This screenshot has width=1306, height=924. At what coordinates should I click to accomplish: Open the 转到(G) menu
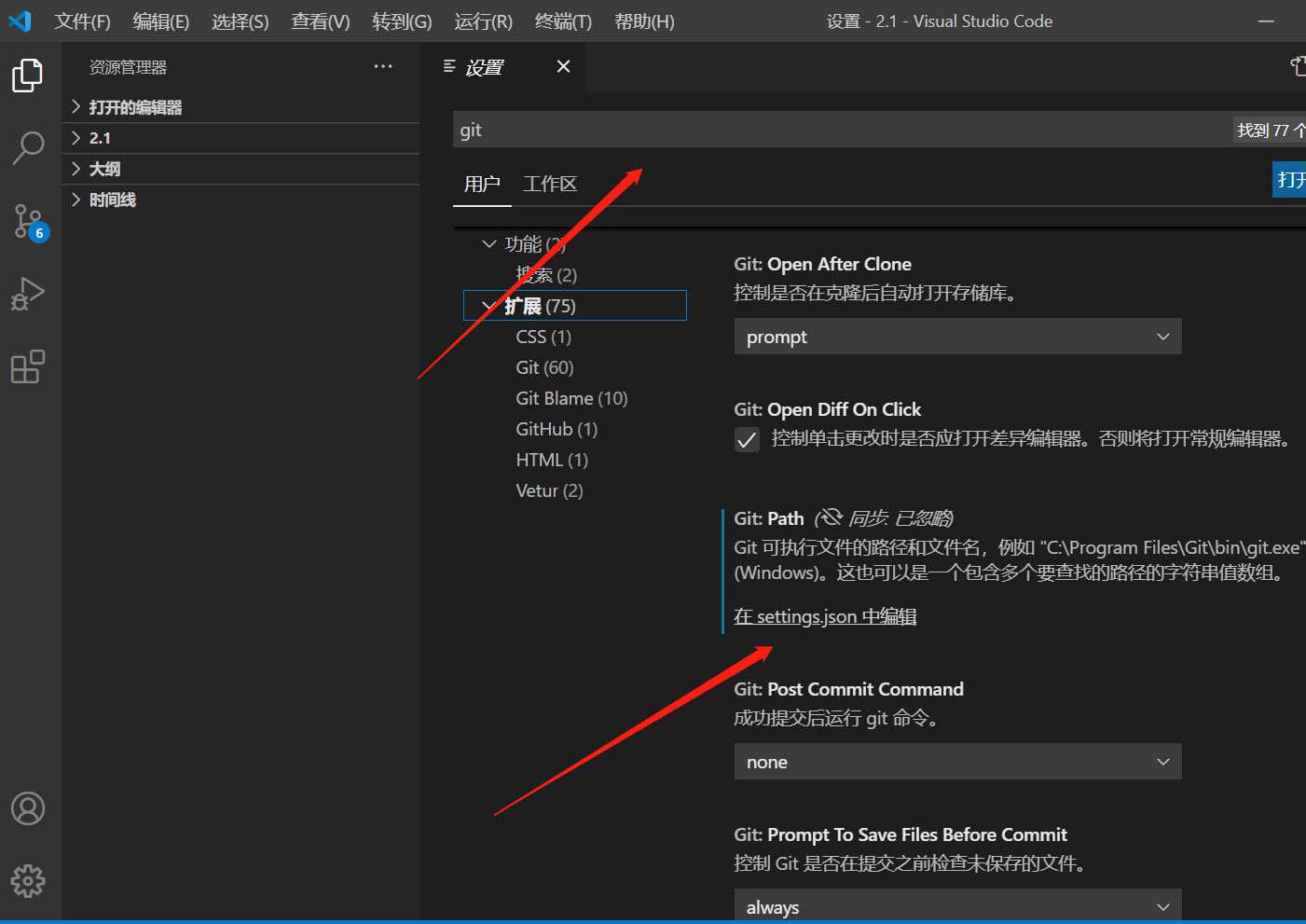coord(402,21)
